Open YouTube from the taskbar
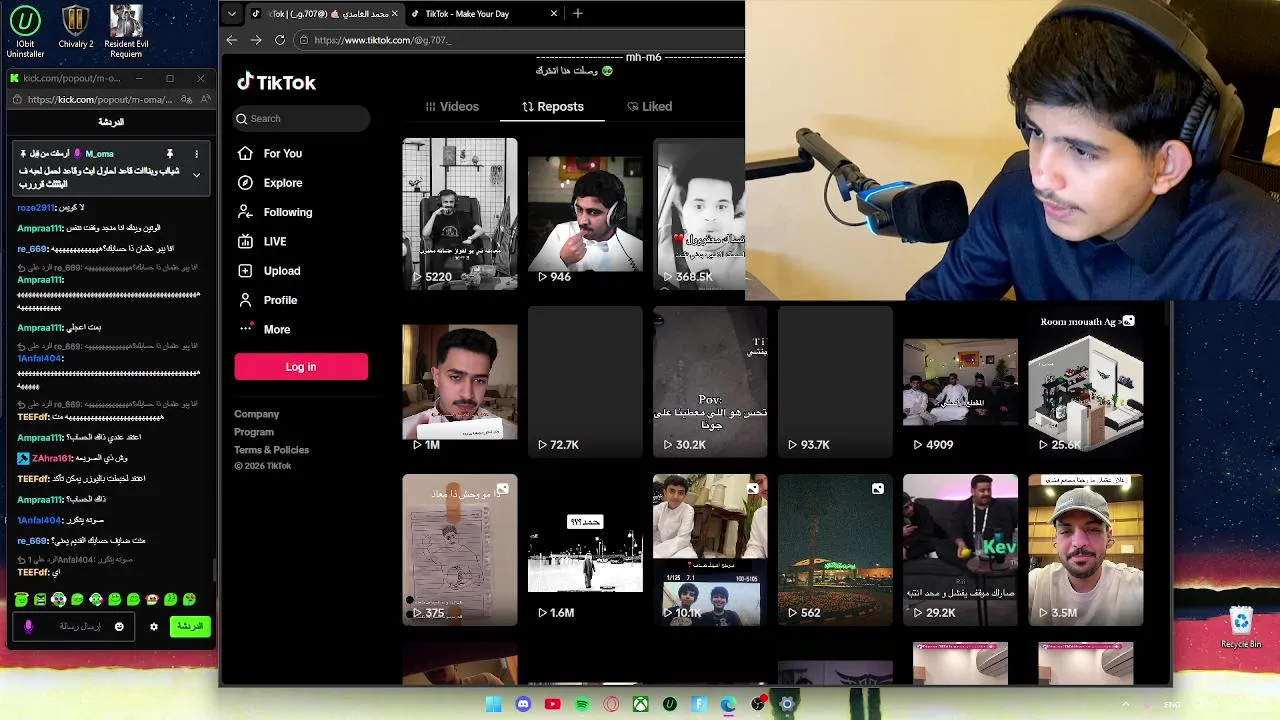This screenshot has height=720, width=1280. tap(552, 705)
